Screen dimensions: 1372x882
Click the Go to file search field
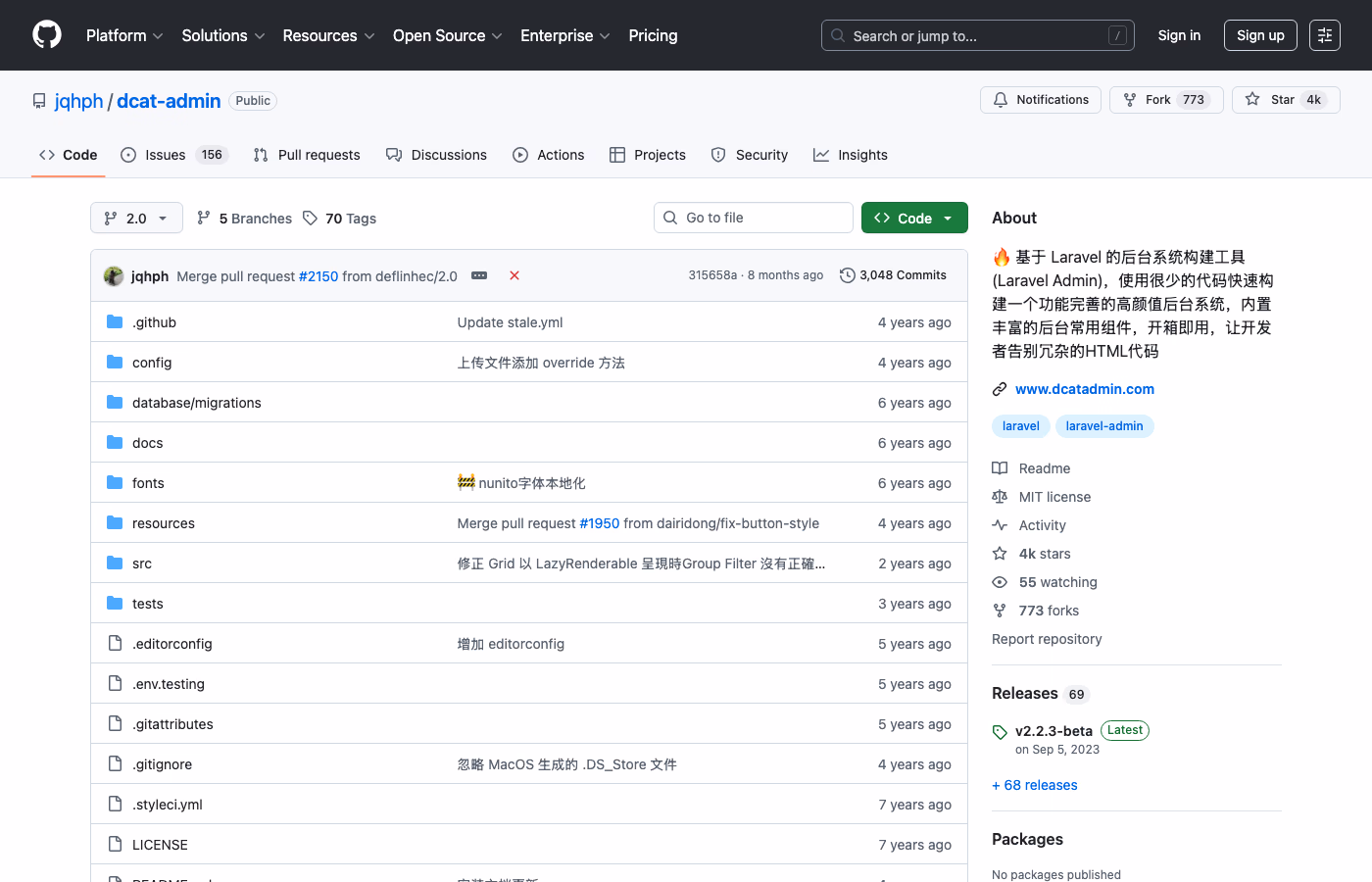(753, 217)
